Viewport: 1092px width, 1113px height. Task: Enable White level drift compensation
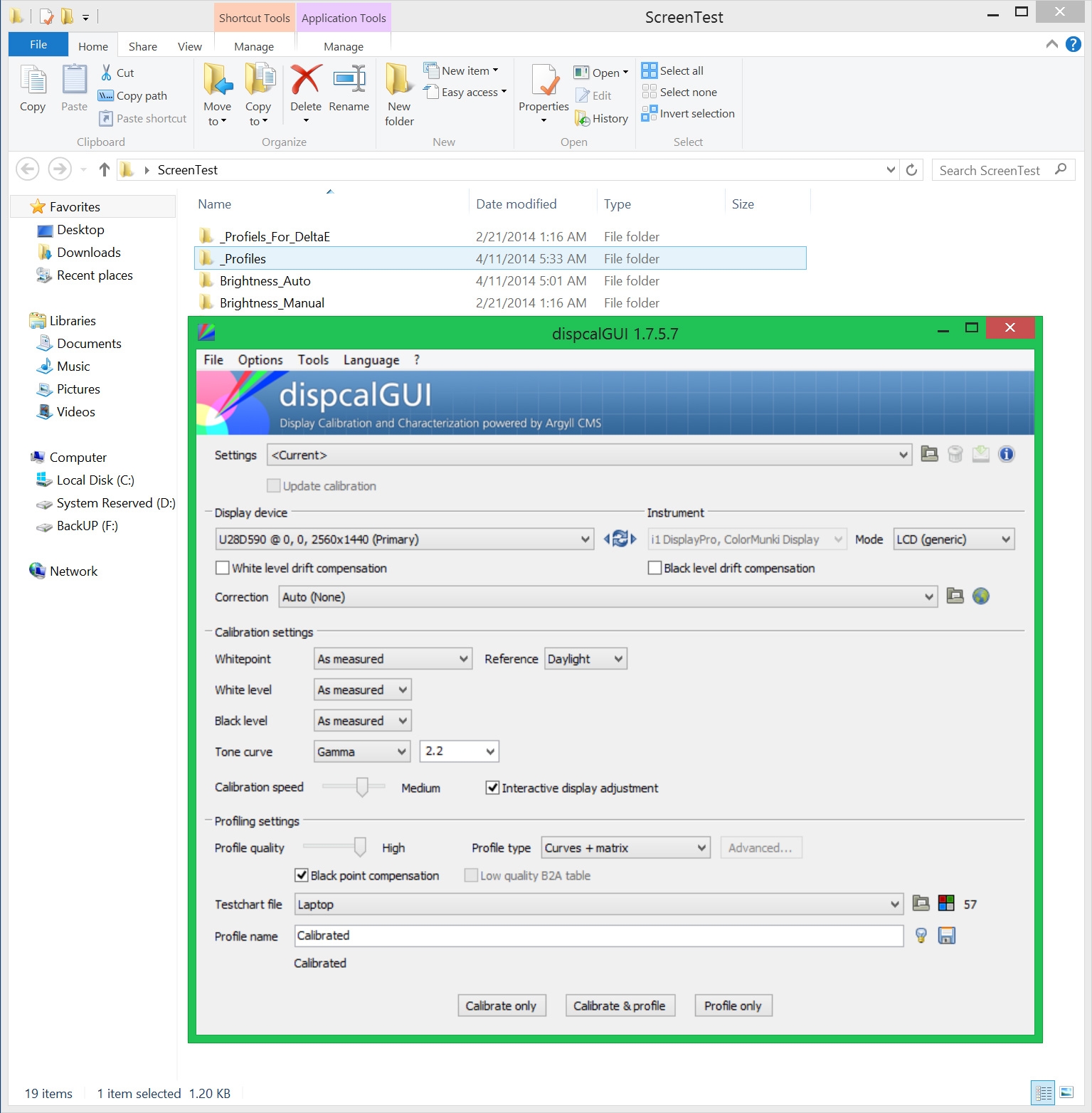click(223, 568)
